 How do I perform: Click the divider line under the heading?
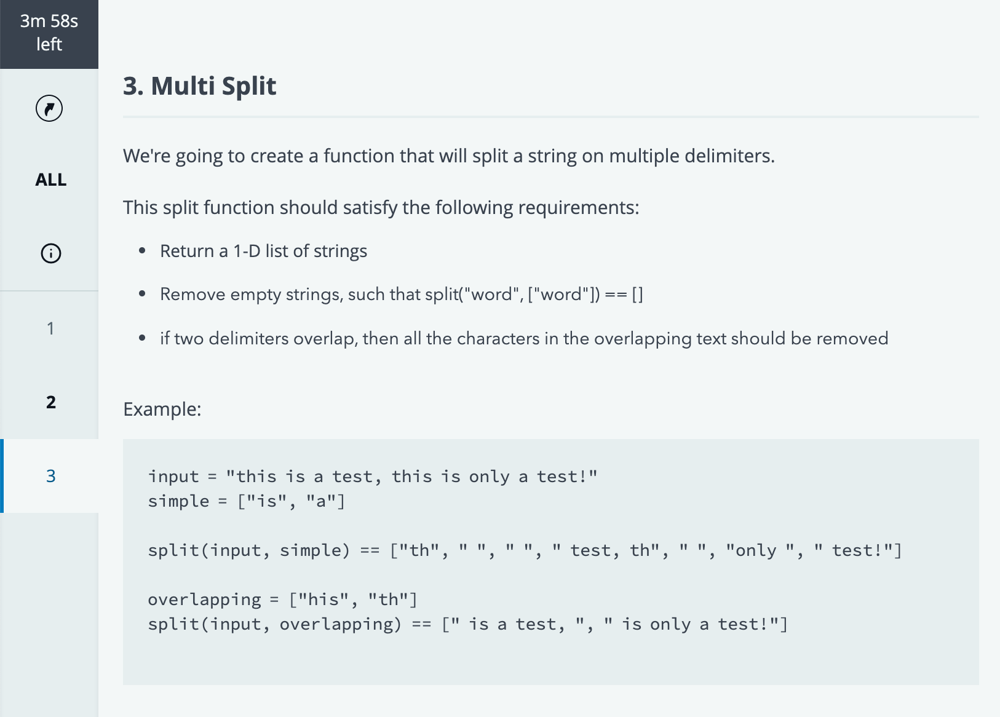point(550,117)
